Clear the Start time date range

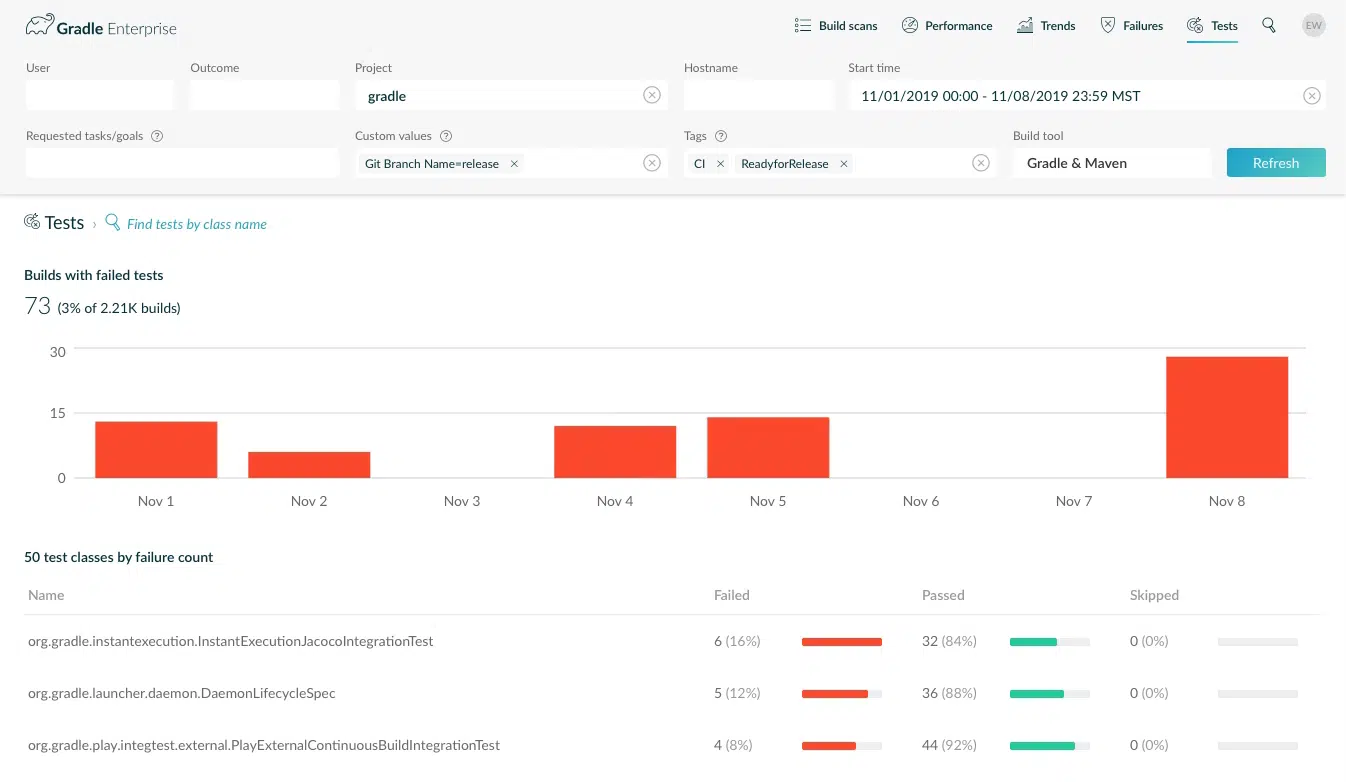coord(1312,96)
